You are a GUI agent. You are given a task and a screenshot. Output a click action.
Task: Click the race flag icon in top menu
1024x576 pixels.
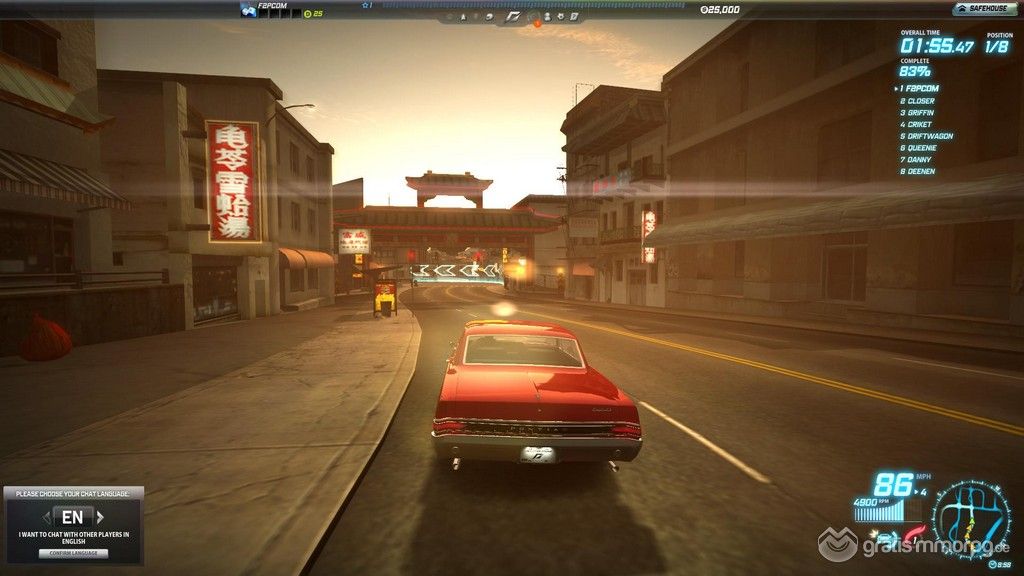512,17
